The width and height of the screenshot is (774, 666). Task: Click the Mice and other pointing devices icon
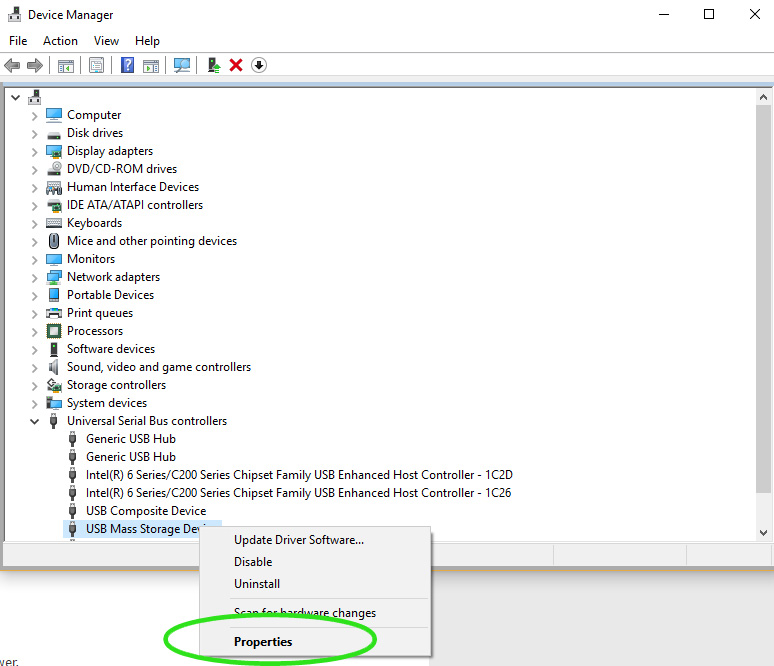[x=54, y=241]
